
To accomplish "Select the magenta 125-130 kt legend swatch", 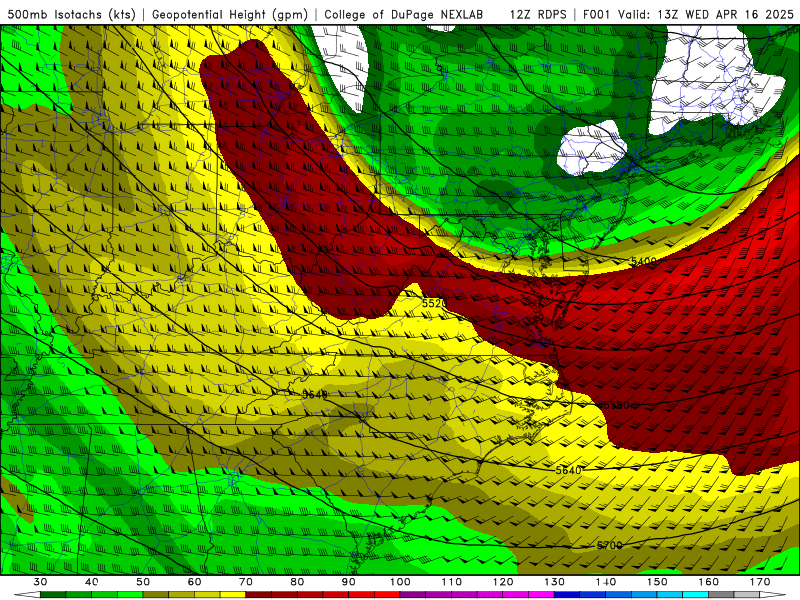I will point(542,595).
